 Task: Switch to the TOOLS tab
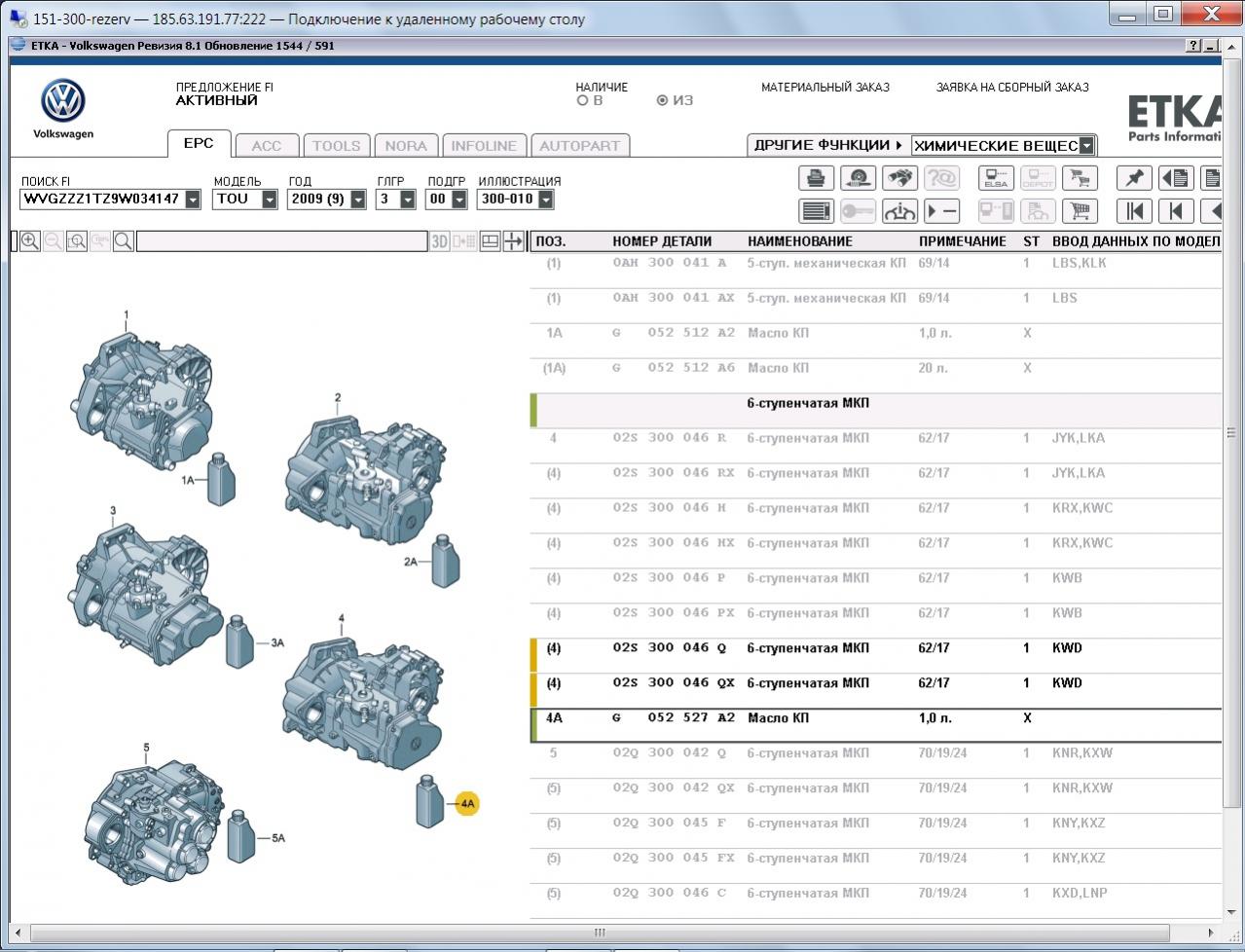pyautogui.click(x=336, y=146)
